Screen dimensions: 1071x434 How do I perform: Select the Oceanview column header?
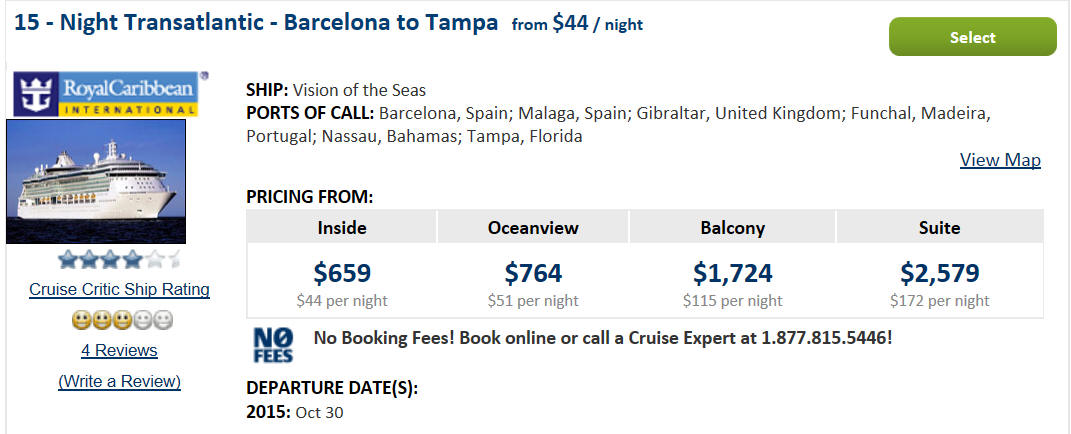(533, 228)
